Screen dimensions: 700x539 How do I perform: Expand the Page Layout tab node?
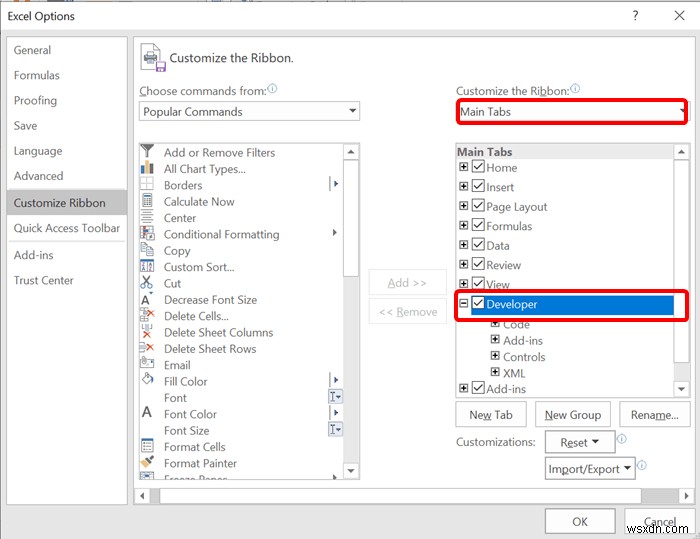click(463, 205)
